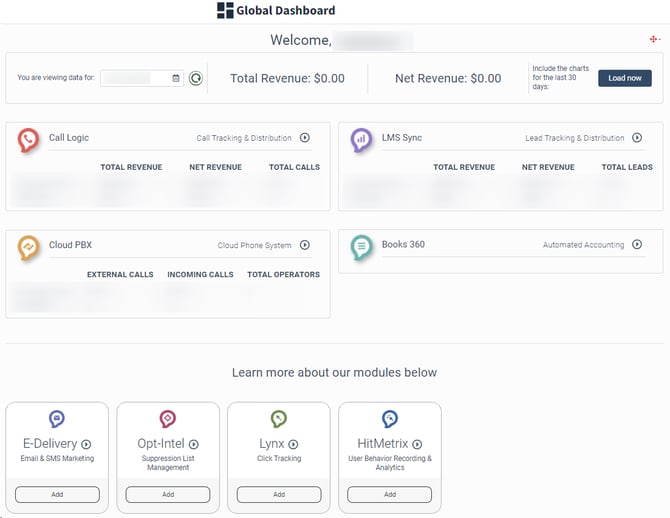The height and width of the screenshot is (518, 670).
Task: Click the viewing data date input field
Action: click(136, 78)
